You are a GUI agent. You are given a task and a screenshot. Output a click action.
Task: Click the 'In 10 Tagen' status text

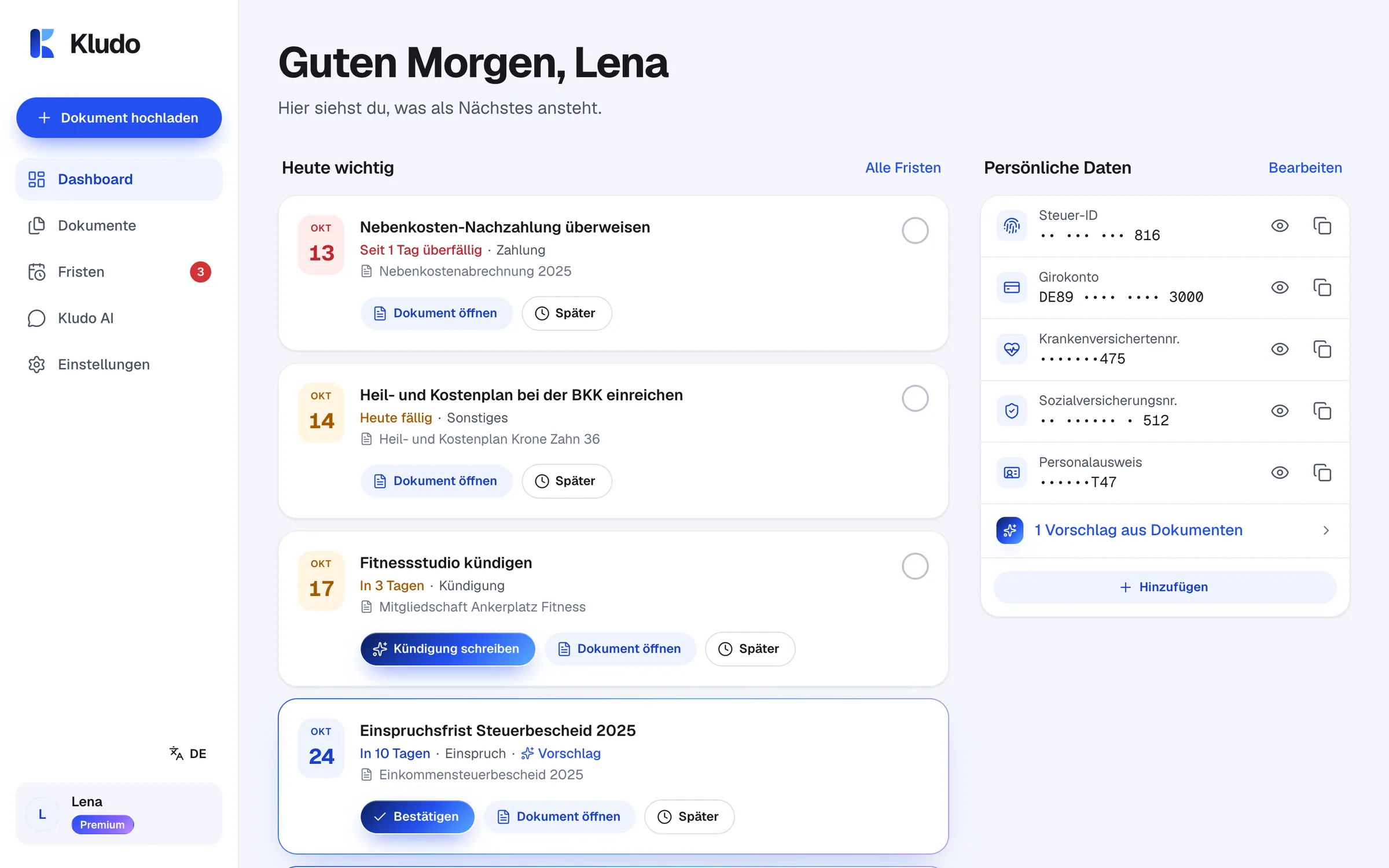coord(395,753)
